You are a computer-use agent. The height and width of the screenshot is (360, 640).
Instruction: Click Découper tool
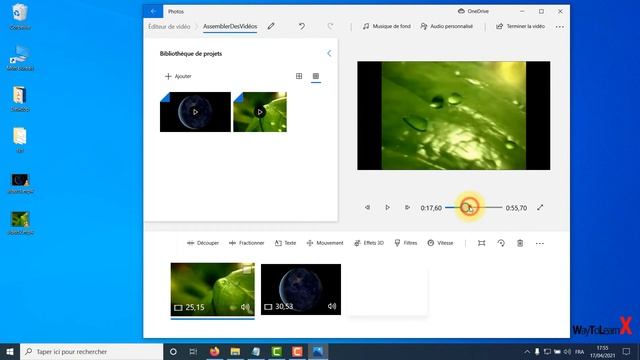(x=203, y=243)
